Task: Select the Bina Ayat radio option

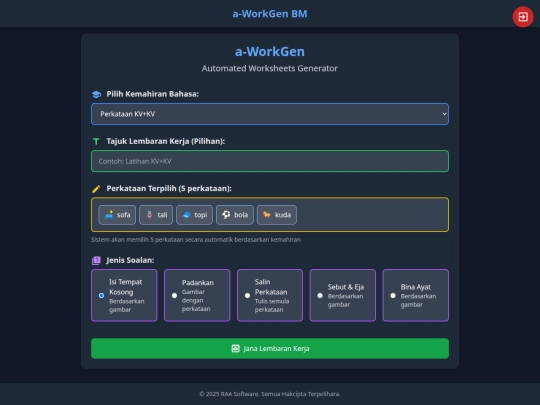Action: 393,295
